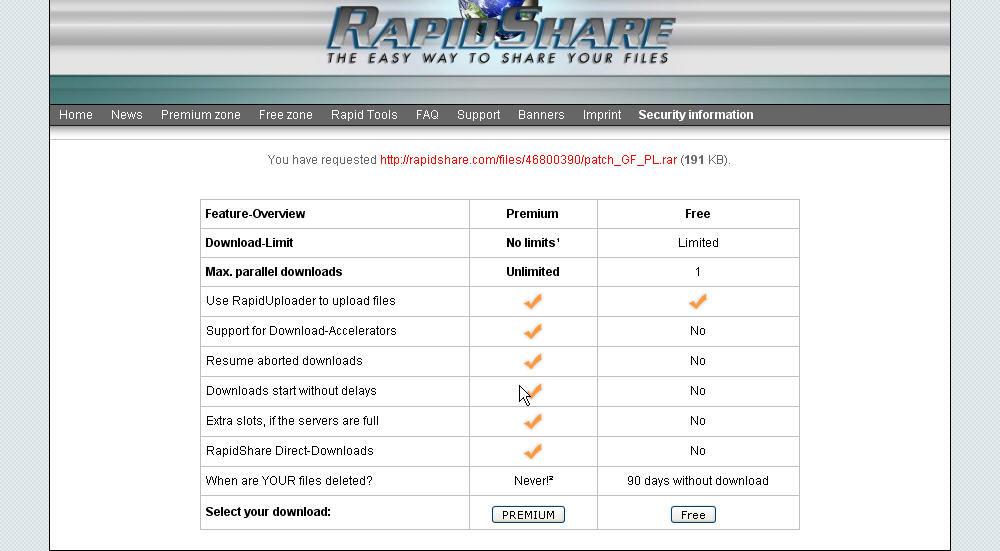
Task: Click the tagline 'The easy way to share your files'
Action: [x=497, y=58]
